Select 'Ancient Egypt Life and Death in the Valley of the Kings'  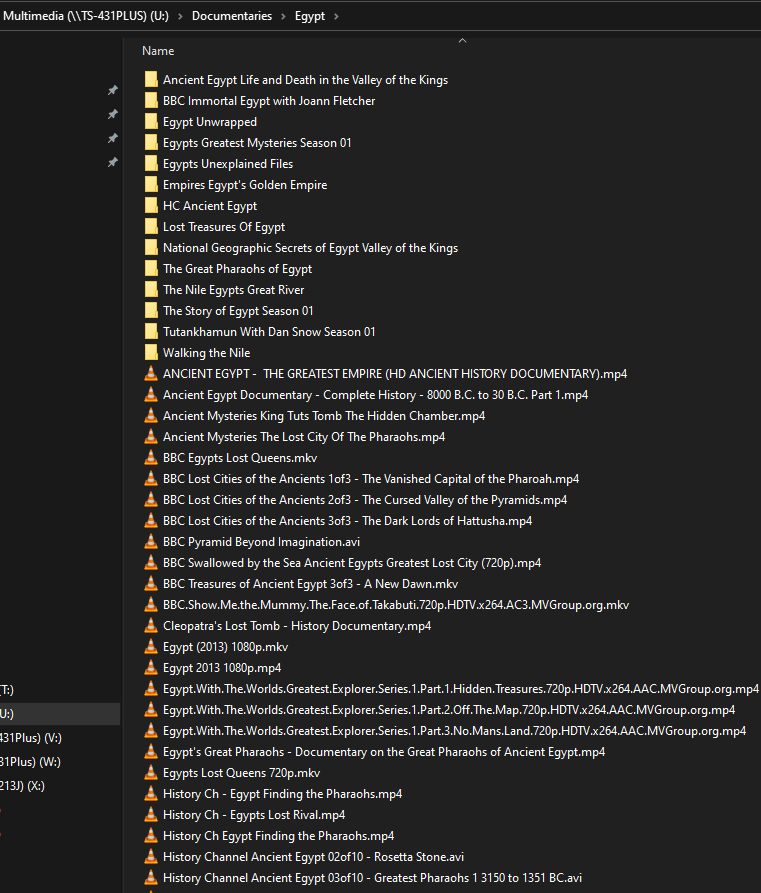point(305,80)
